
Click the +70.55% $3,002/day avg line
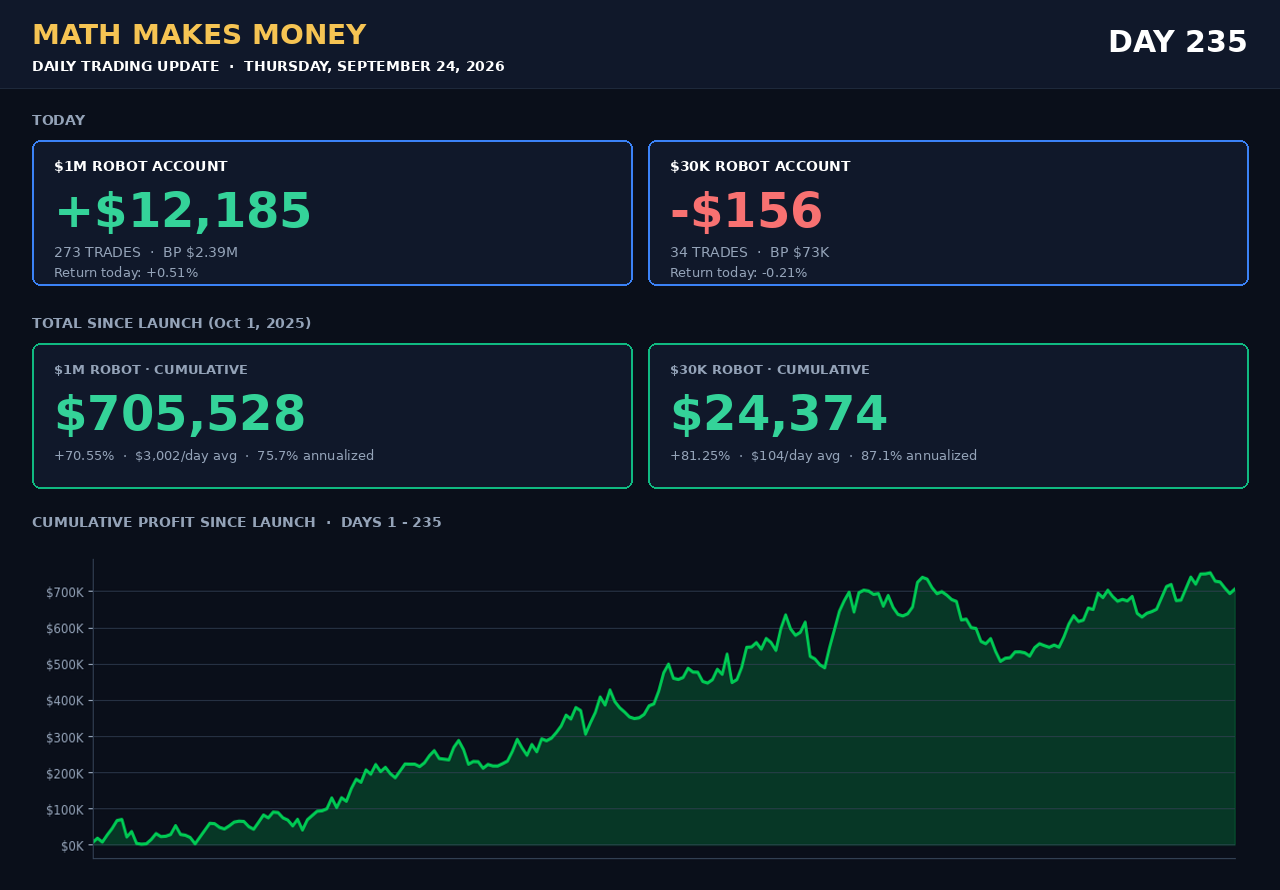tap(214, 456)
